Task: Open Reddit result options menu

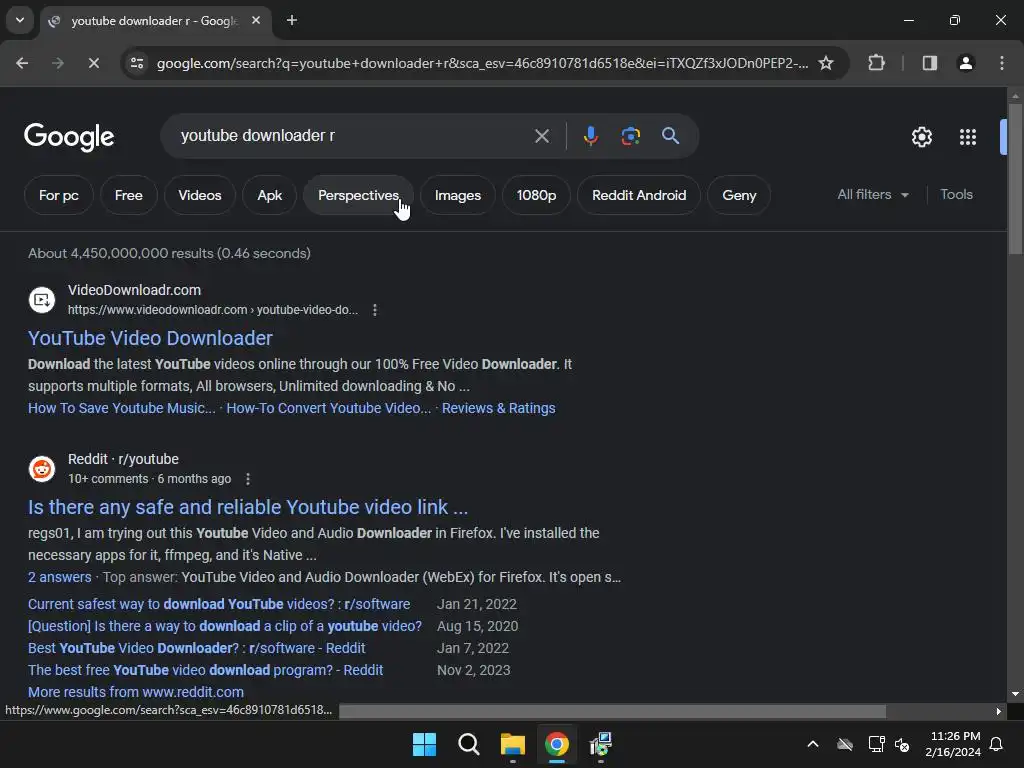Action: (x=248, y=479)
